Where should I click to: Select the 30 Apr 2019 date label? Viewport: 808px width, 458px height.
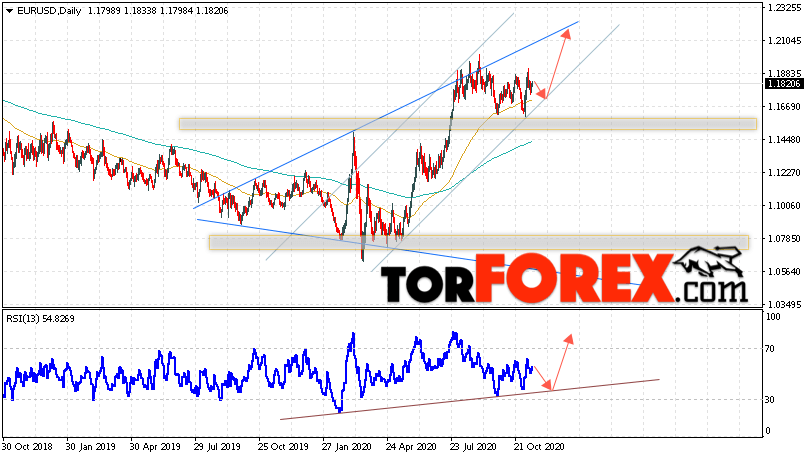155,447
